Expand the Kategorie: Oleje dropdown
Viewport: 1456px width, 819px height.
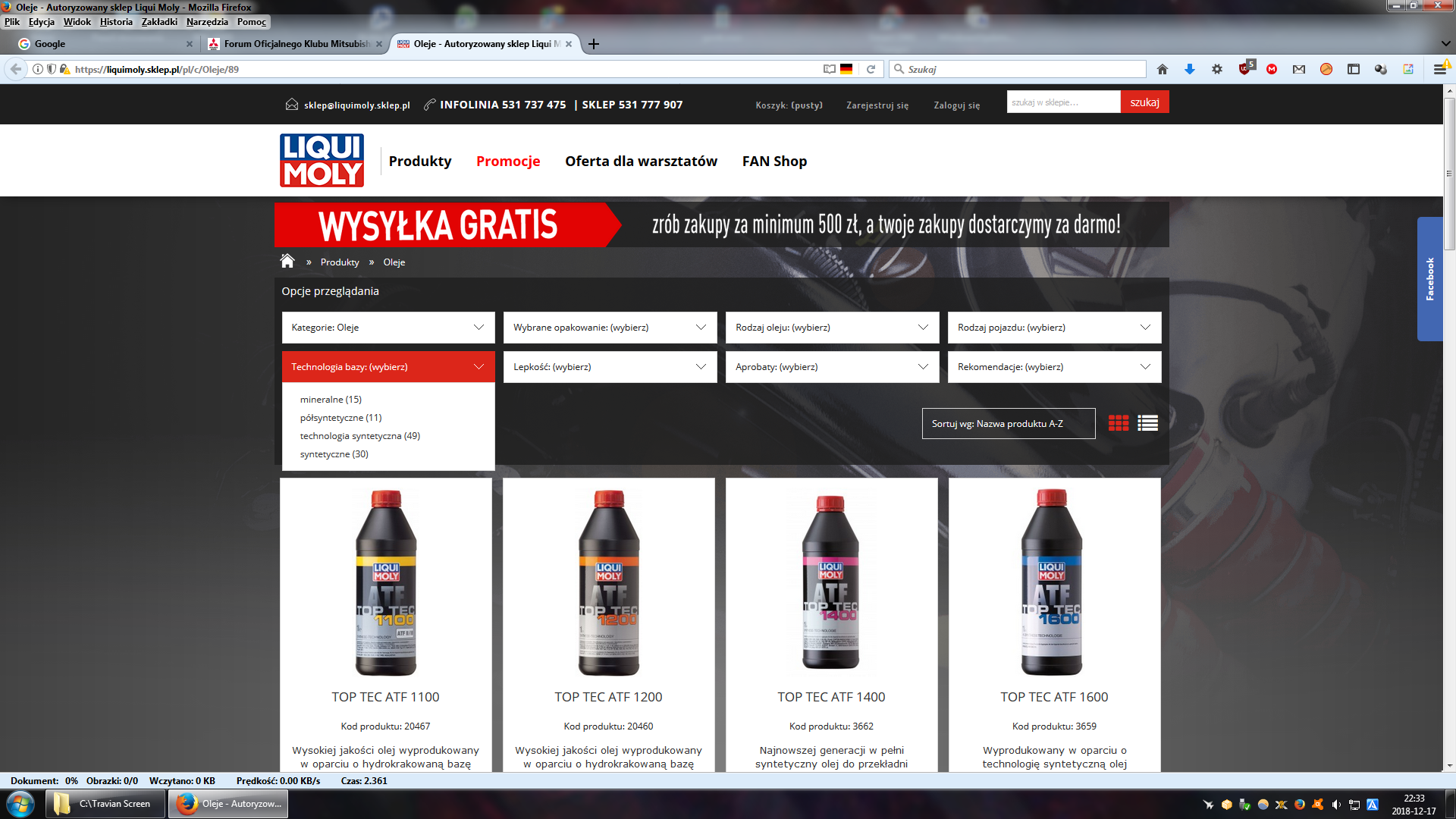pyautogui.click(x=388, y=328)
